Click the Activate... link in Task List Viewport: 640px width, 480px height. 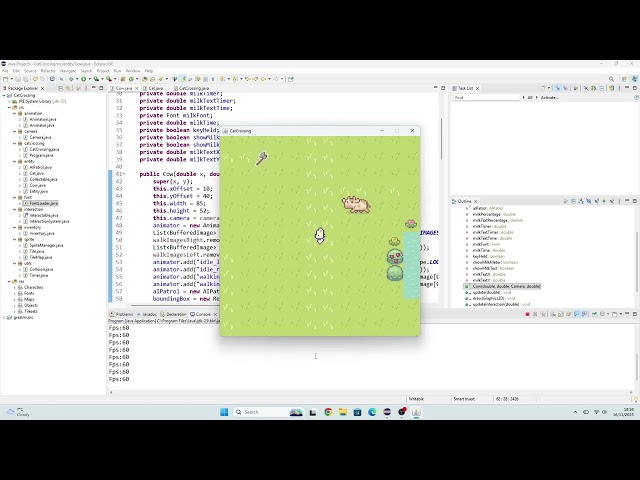tap(549, 98)
